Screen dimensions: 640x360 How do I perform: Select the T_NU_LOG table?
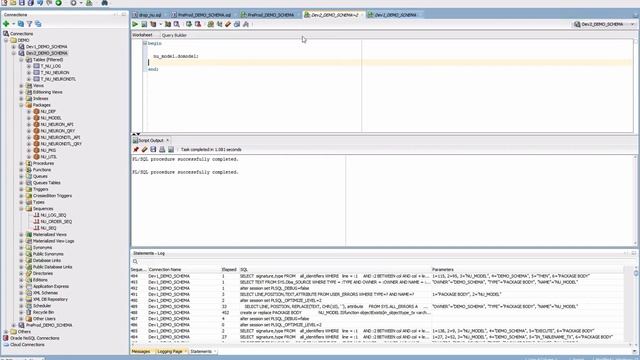51,66
